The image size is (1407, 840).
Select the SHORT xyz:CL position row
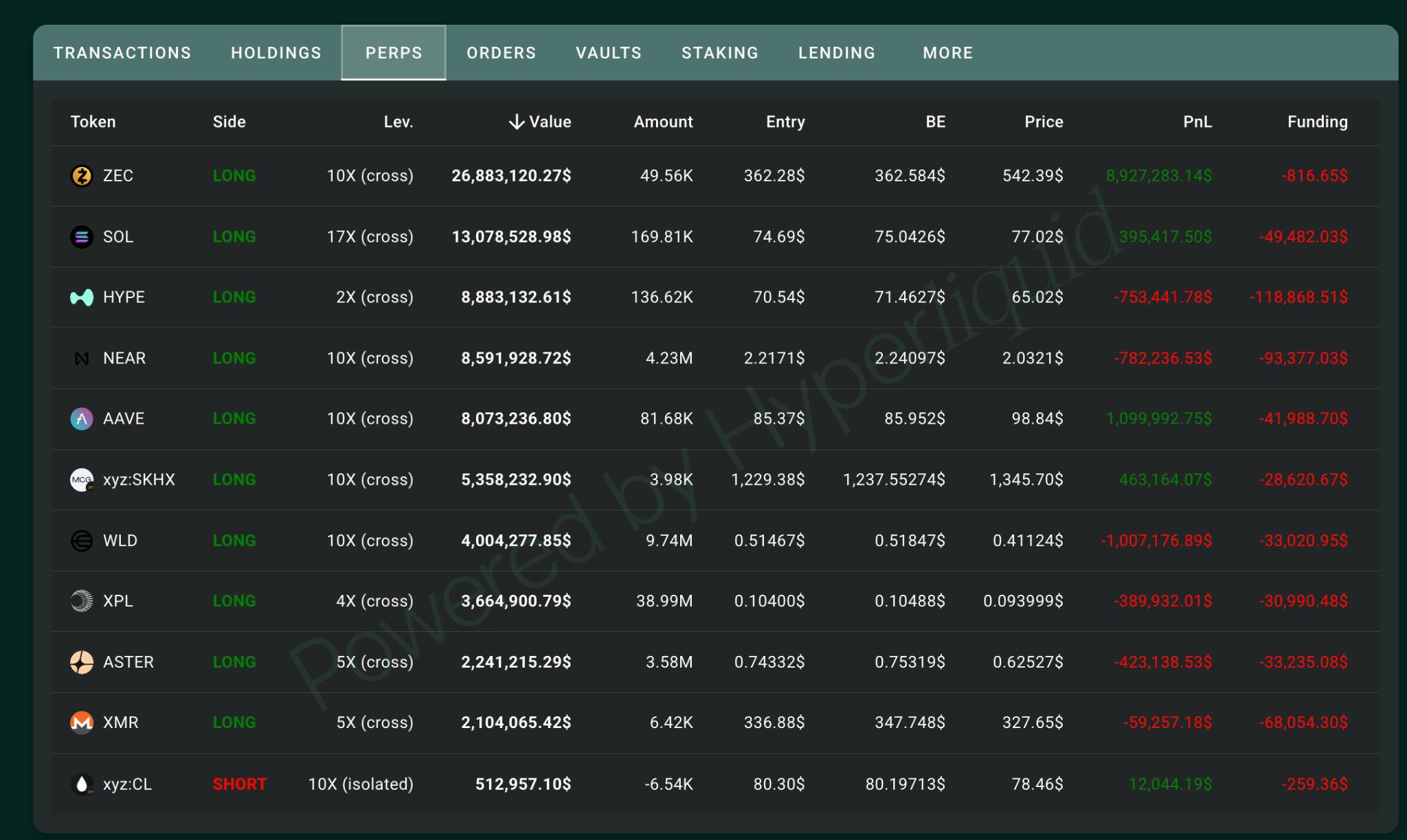coord(715,784)
